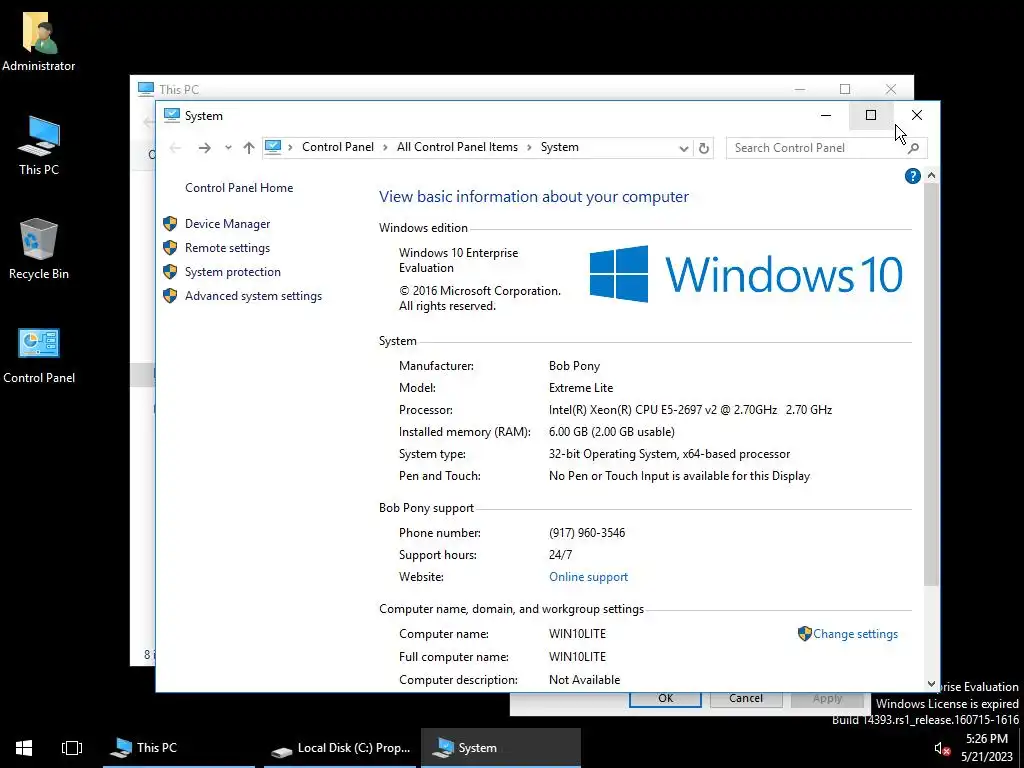Click the shield icon next to Change settings

[805, 634]
